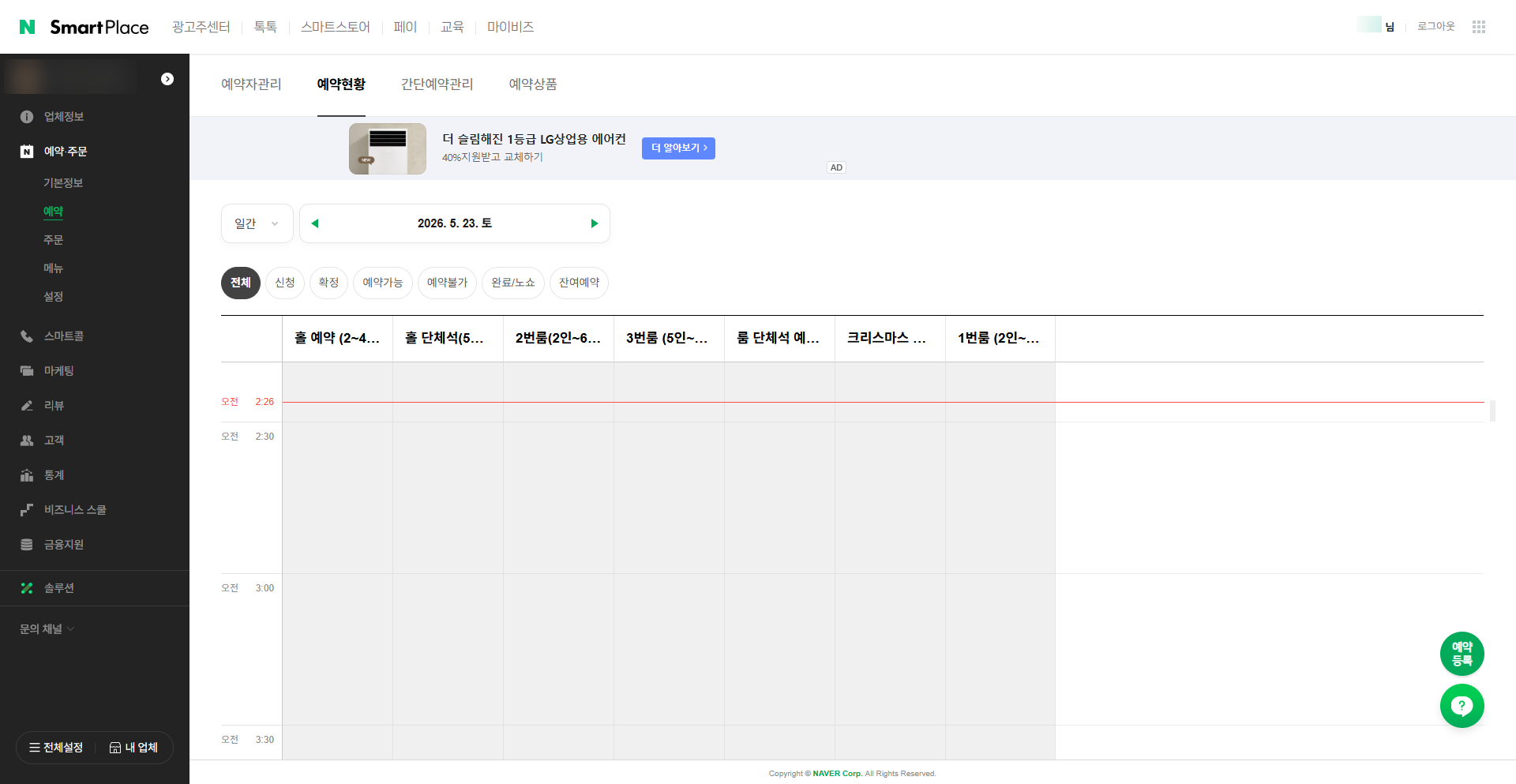Viewport: 1516px width, 784px height.
Task: Open 설정 submenu in sidebar
Action: coord(54,297)
